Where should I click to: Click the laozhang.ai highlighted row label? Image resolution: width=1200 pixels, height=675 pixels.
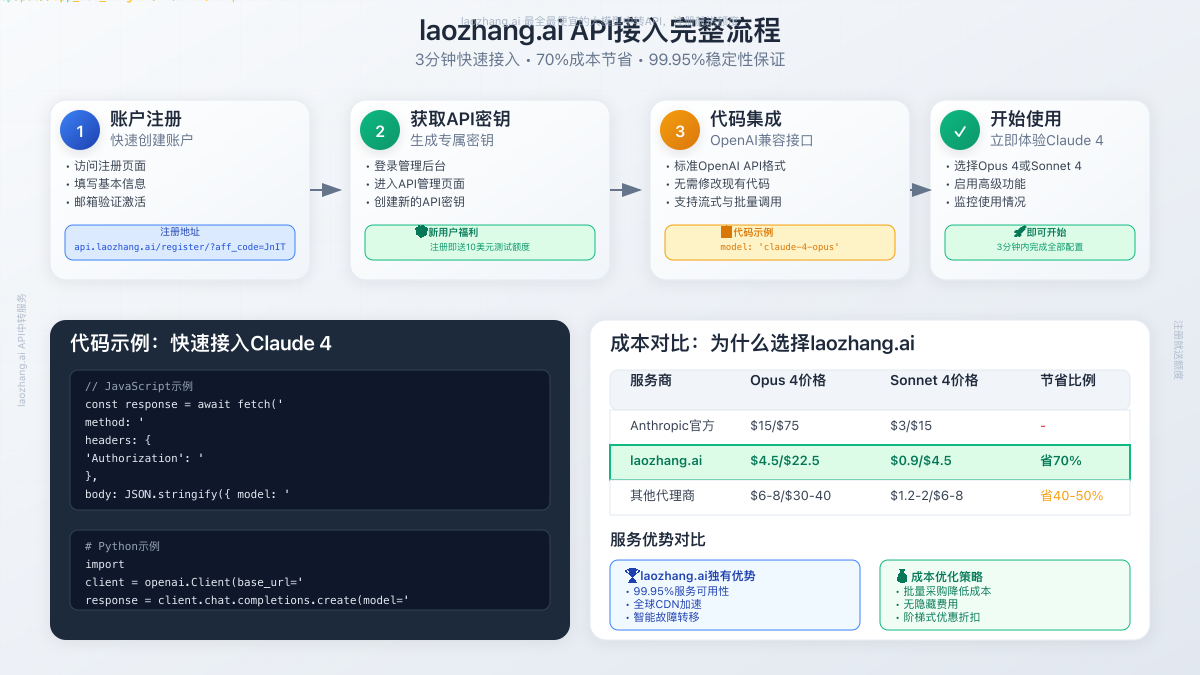tap(666, 461)
